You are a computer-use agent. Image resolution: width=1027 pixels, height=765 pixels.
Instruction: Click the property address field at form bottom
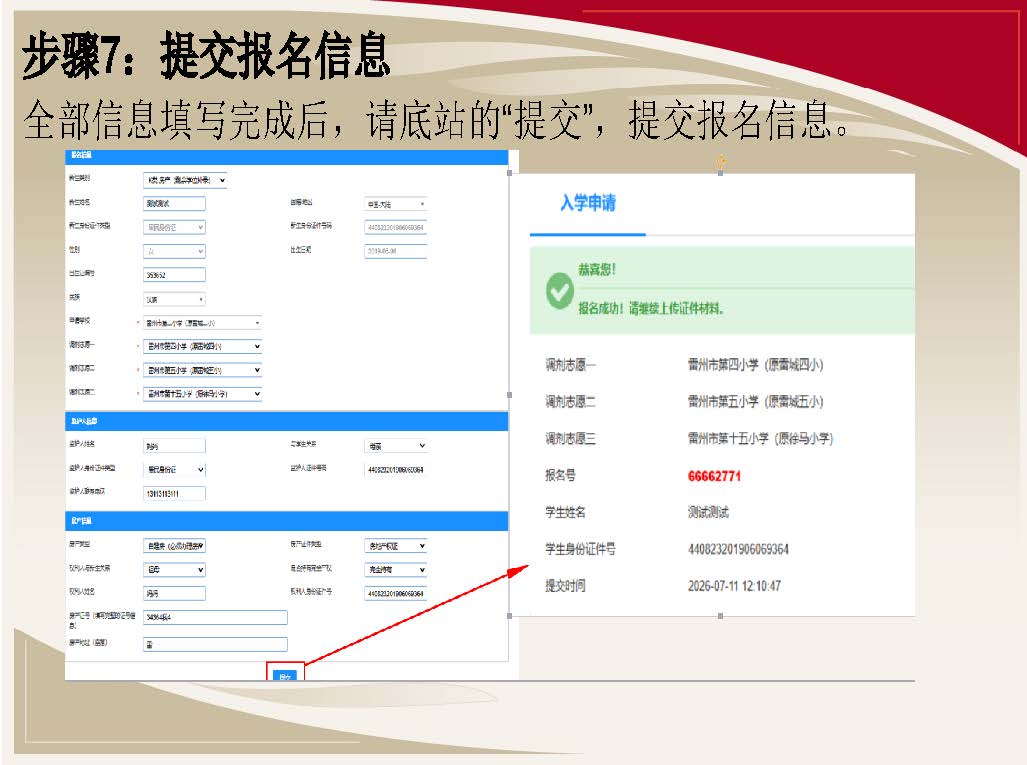pos(215,644)
